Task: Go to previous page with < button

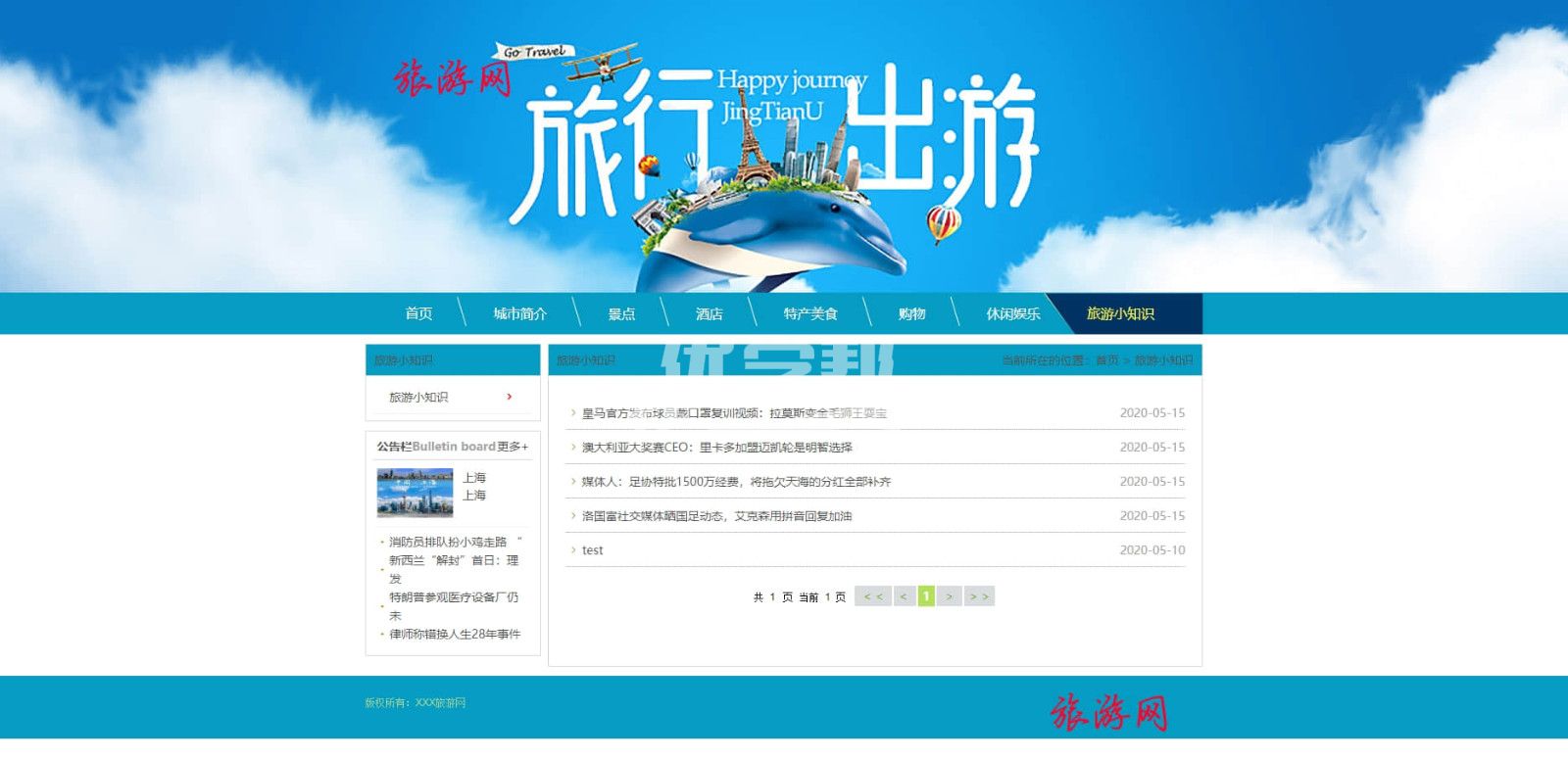Action: [x=904, y=596]
